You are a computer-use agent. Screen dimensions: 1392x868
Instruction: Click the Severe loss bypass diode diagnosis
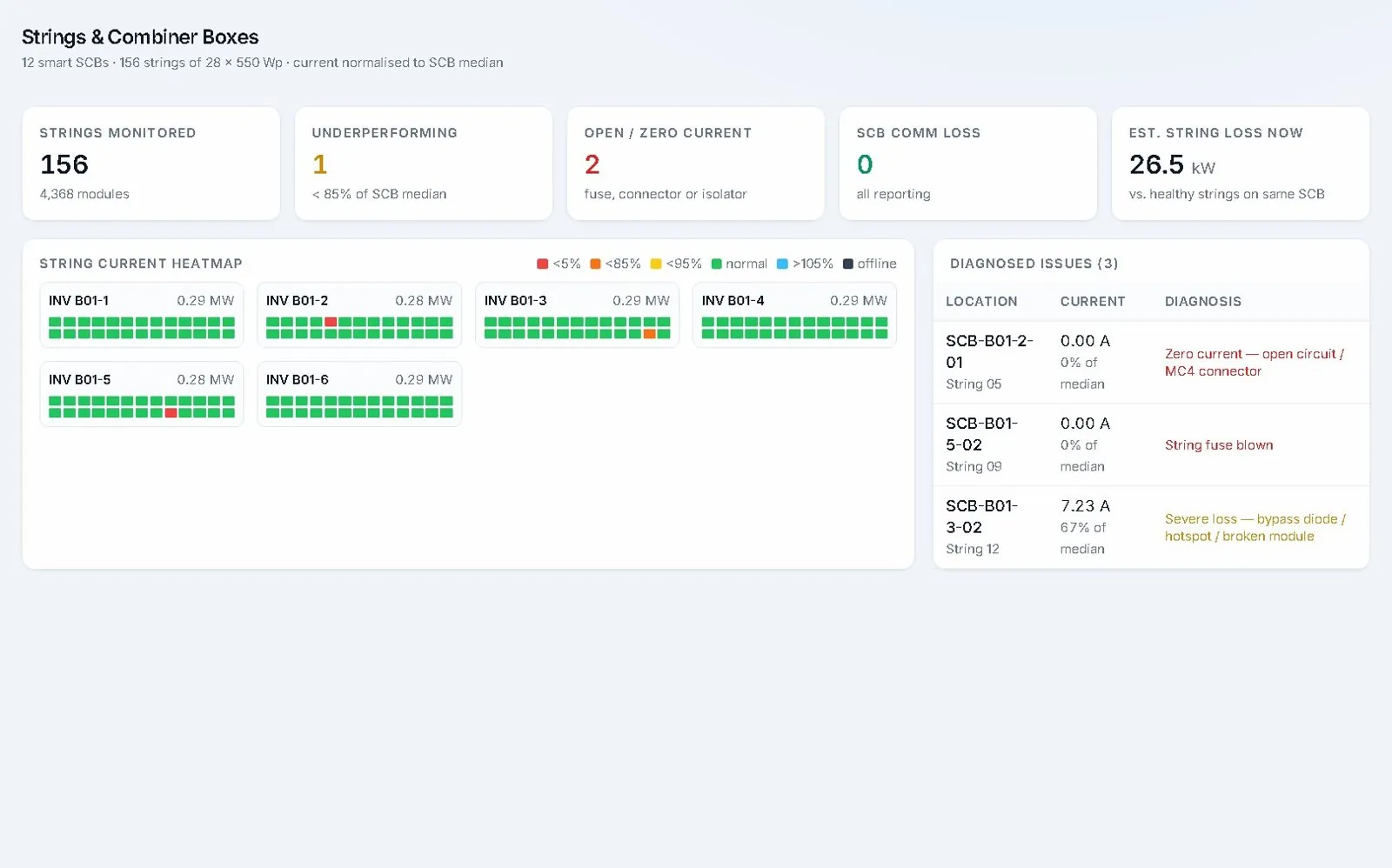pos(1255,527)
